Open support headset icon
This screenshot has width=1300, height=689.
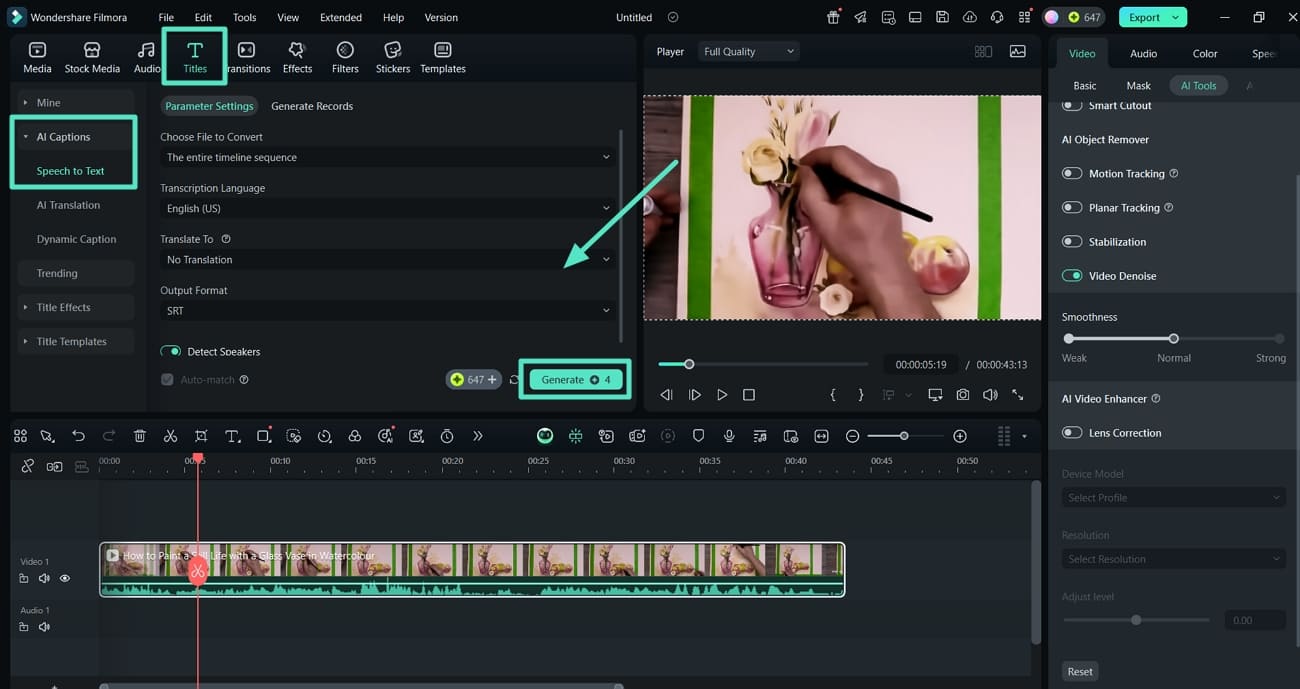tap(996, 17)
